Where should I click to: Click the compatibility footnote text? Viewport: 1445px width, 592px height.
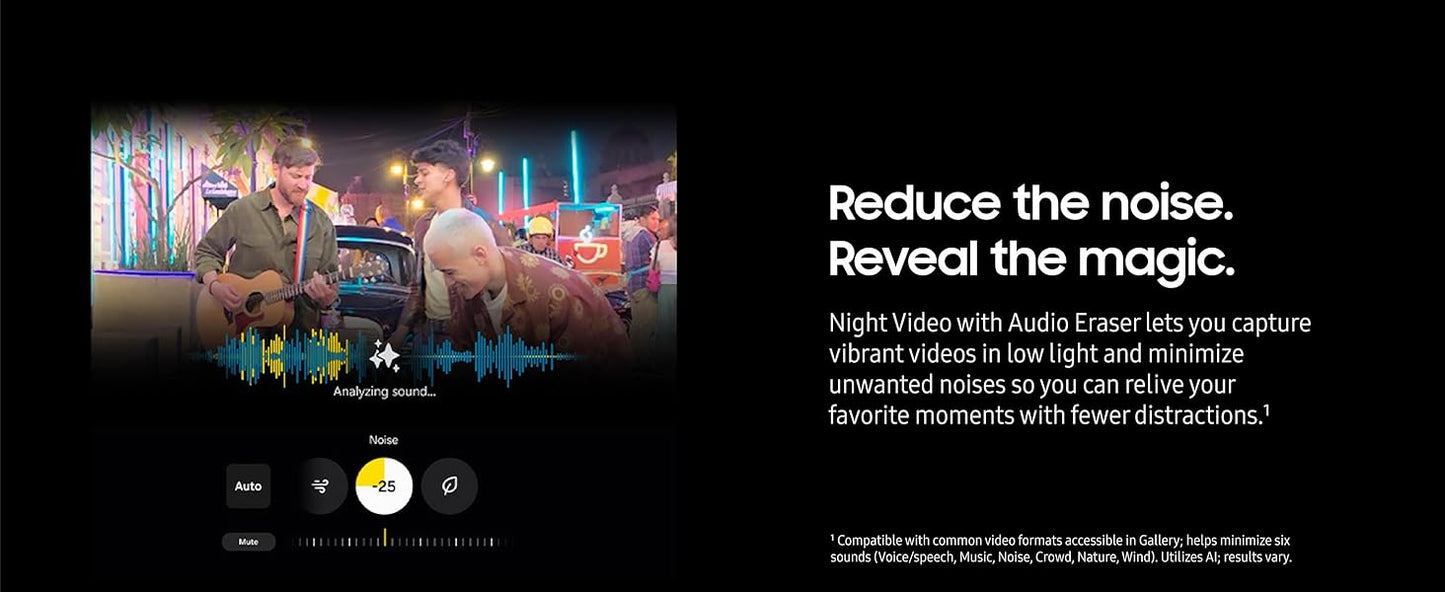[x=1060, y=548]
